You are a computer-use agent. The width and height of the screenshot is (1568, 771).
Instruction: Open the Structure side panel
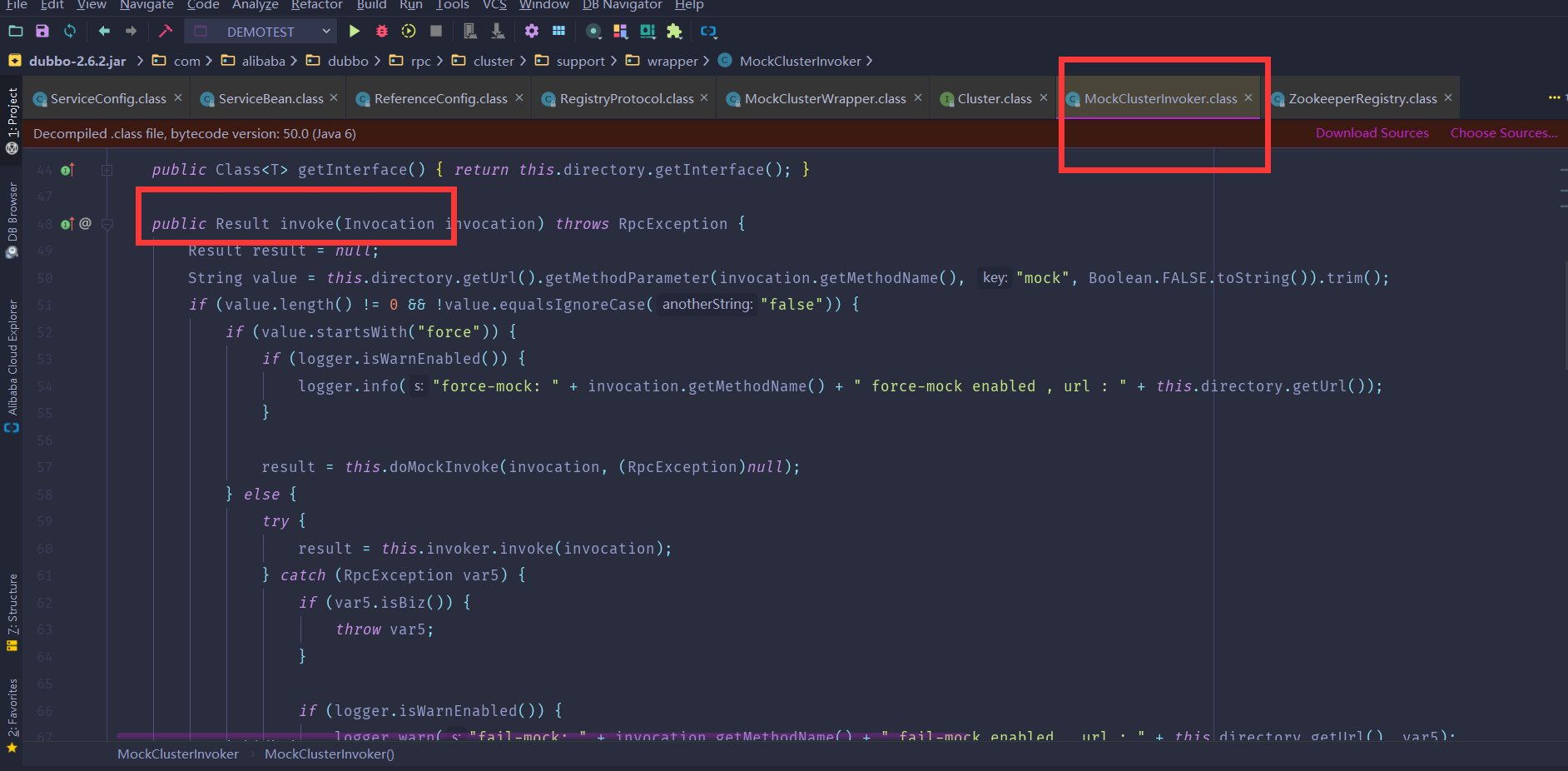click(12, 612)
